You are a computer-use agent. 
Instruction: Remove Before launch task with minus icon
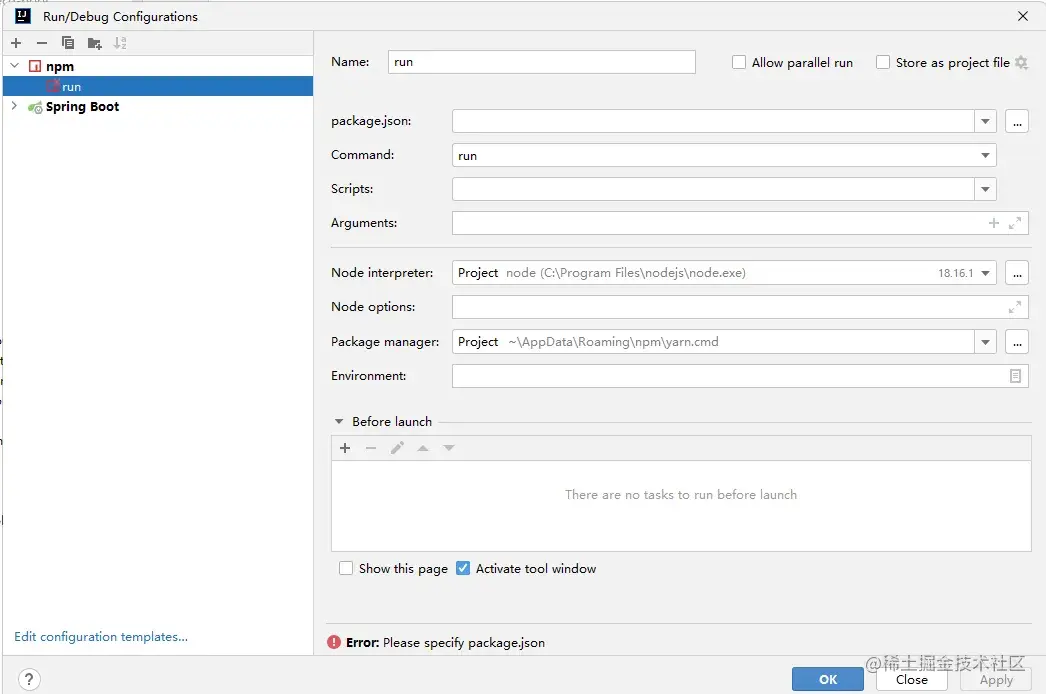tap(371, 448)
